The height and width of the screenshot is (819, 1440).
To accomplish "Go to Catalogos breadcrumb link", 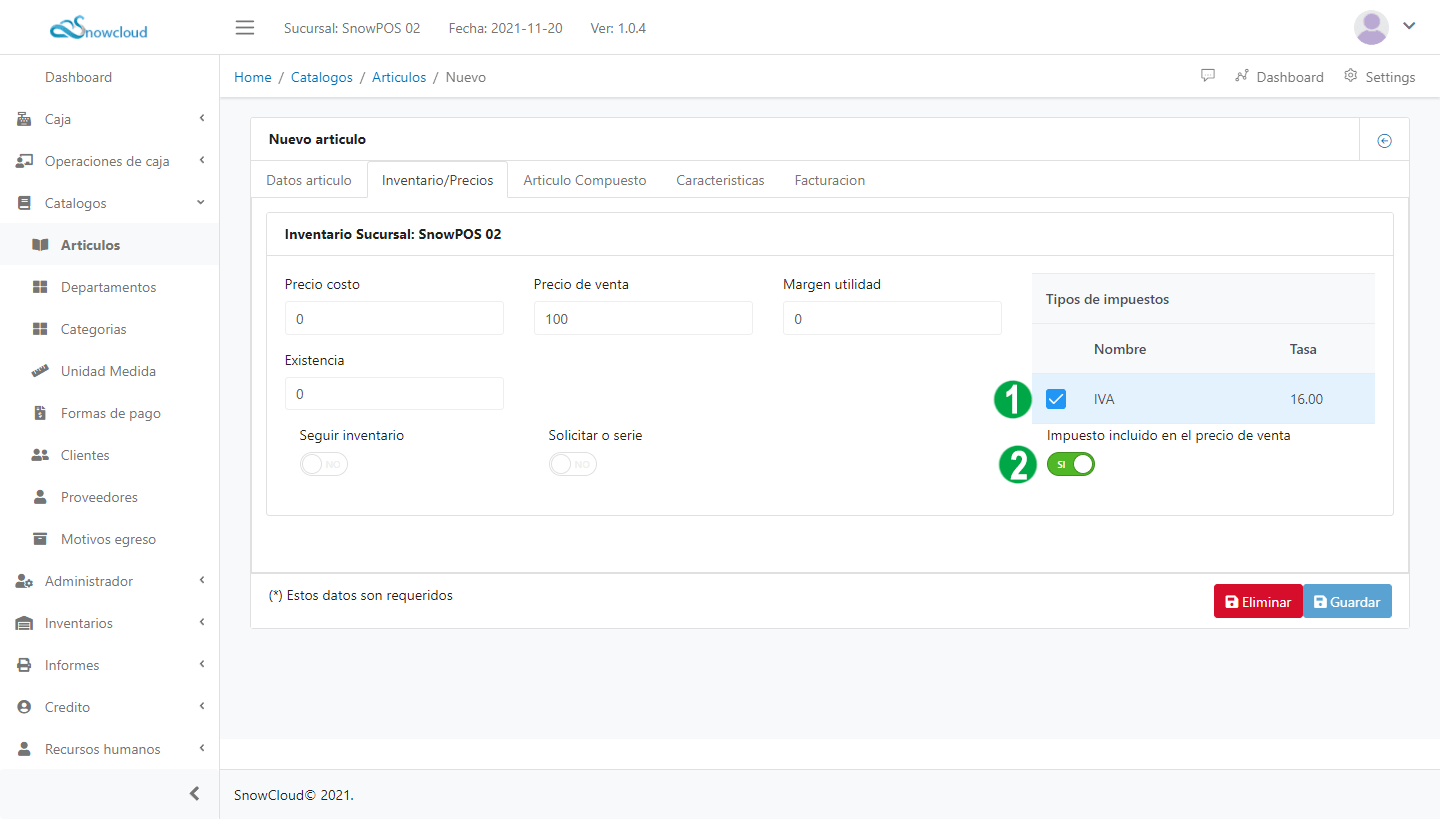I will [x=321, y=77].
